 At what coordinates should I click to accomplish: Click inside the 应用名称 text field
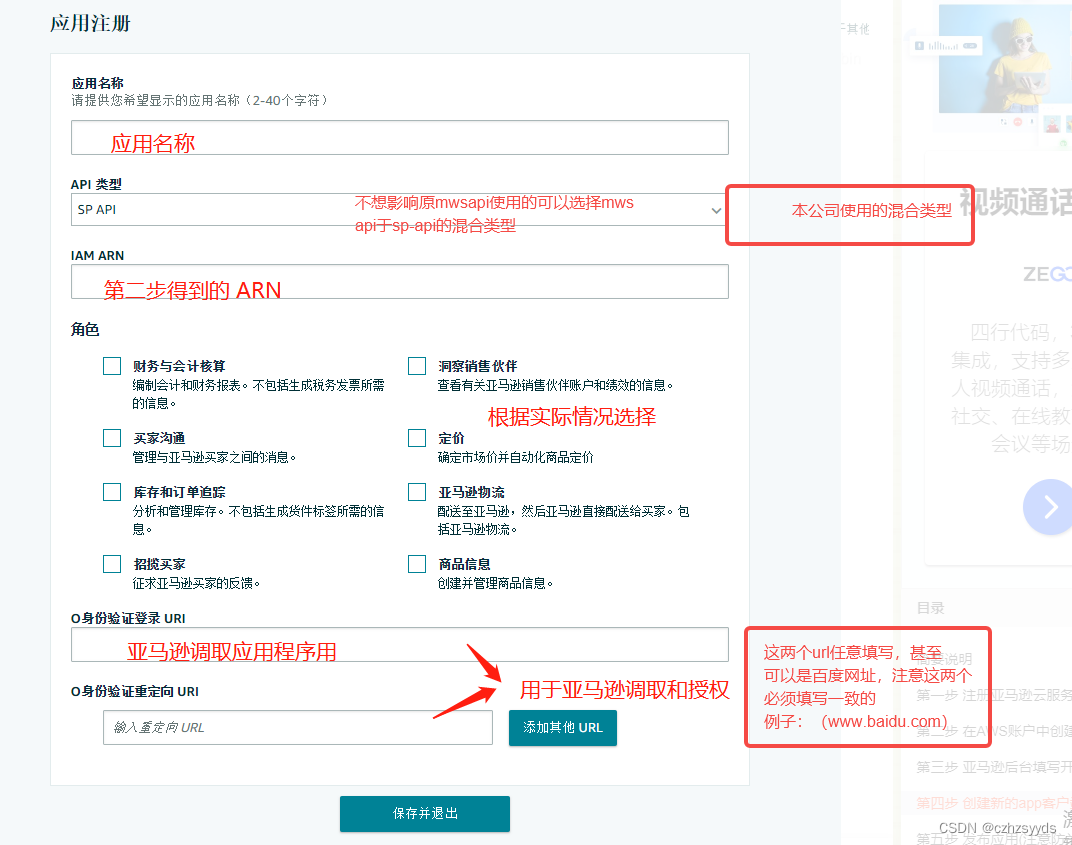tap(398, 137)
